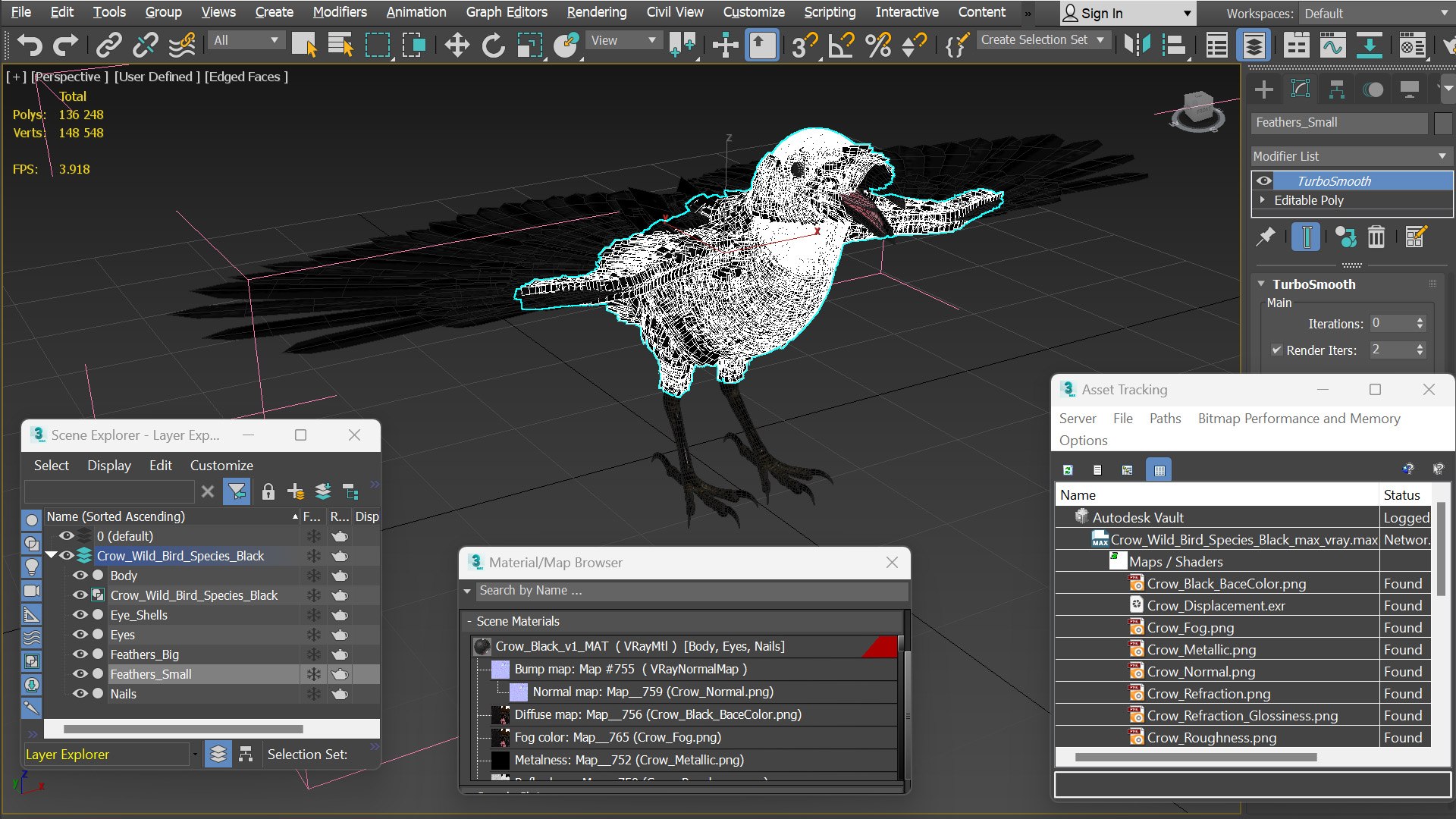Screen dimensions: 1456x819
Task: Toggle Render Iters checkbox
Action: (1276, 350)
